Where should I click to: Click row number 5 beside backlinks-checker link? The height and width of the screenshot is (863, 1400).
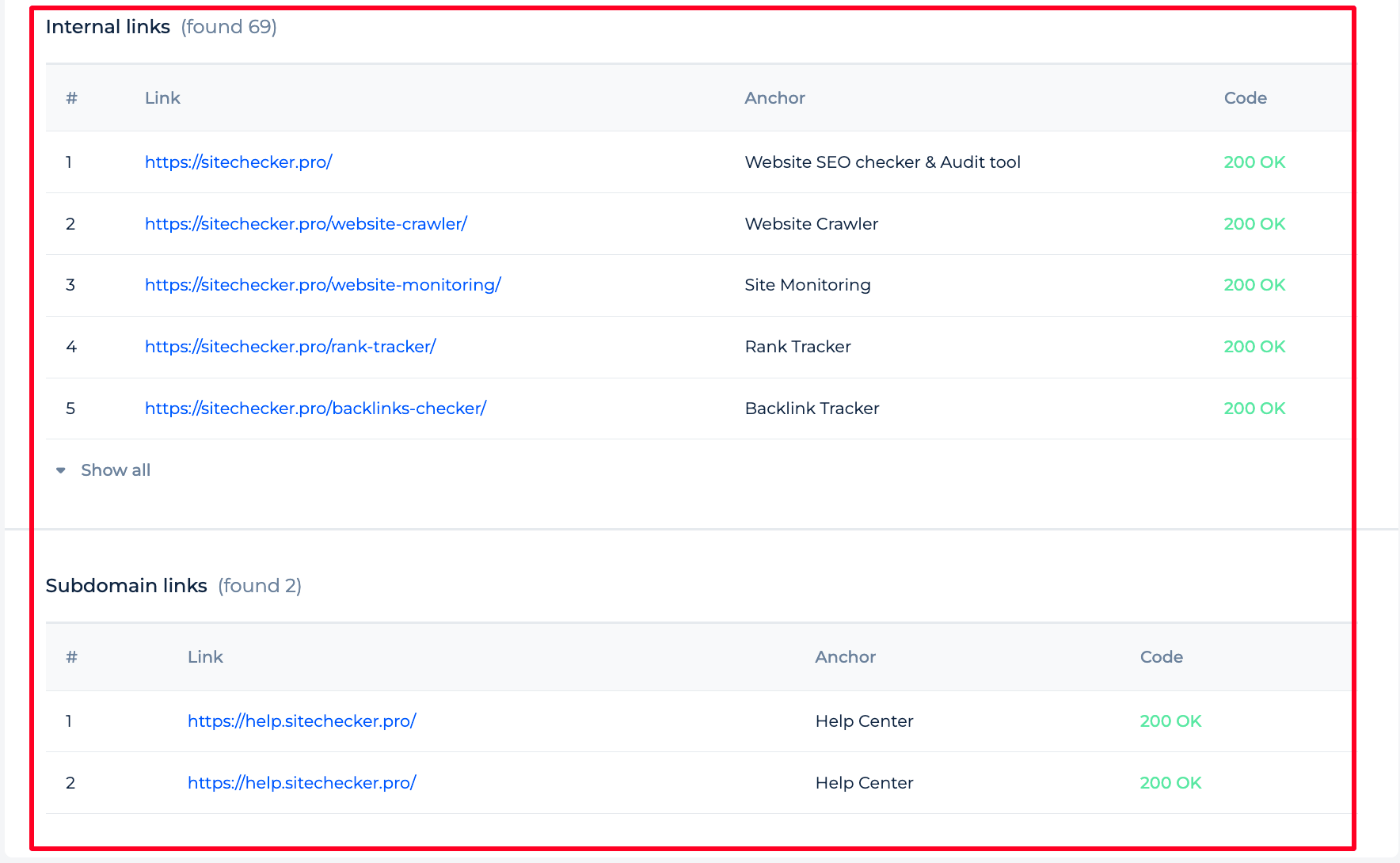point(70,409)
